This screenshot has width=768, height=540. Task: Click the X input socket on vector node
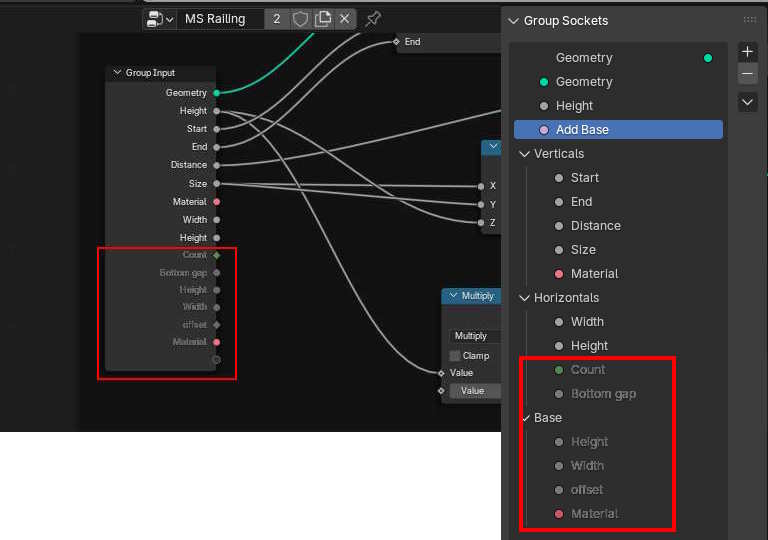click(x=481, y=186)
